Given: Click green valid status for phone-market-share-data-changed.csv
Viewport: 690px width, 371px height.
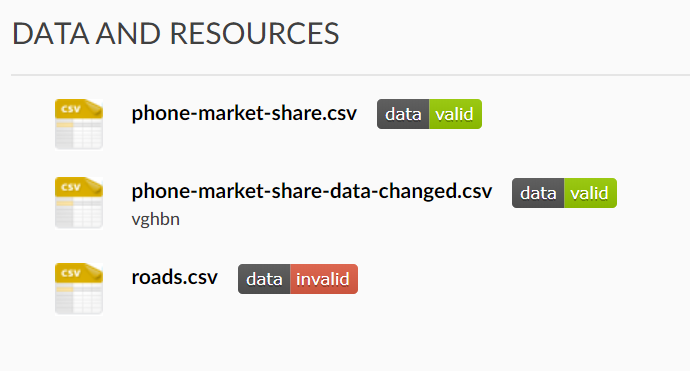Looking at the screenshot, I should [x=590, y=193].
